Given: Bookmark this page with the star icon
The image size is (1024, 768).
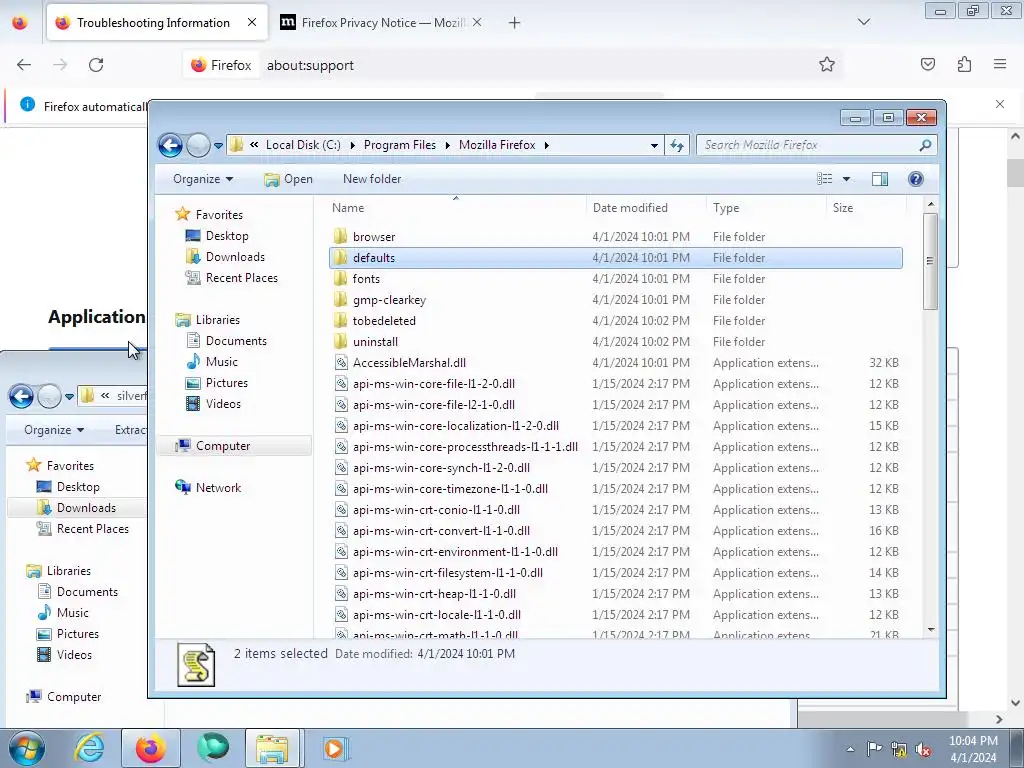Looking at the screenshot, I should point(827,64).
